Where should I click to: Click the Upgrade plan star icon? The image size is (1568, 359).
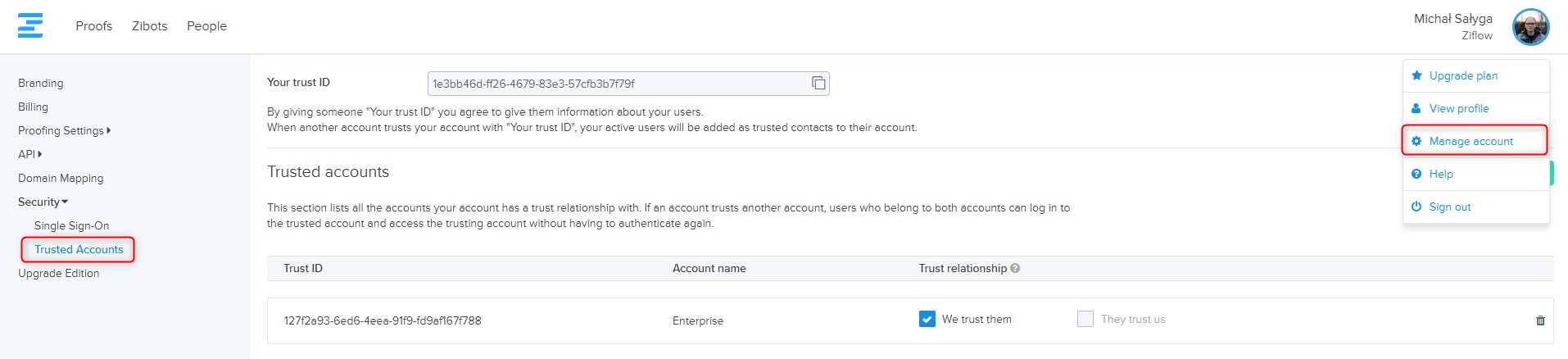point(1416,75)
